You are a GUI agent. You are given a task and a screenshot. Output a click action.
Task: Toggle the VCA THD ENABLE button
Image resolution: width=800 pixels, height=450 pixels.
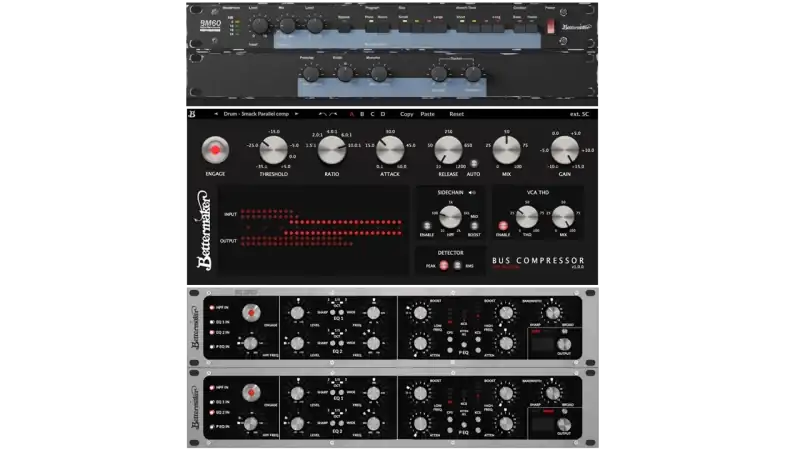pyautogui.click(x=503, y=226)
